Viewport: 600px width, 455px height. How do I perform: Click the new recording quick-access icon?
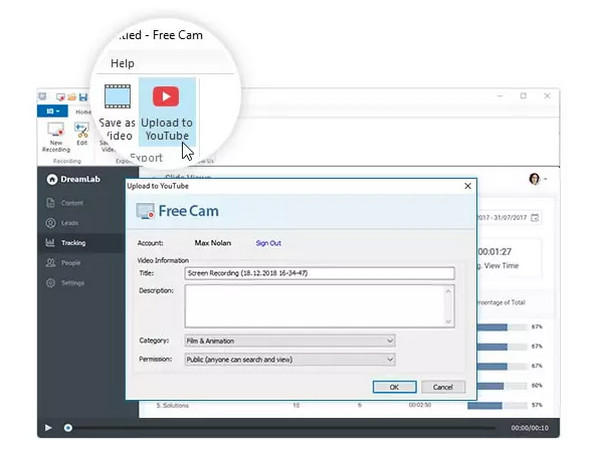click(60, 97)
